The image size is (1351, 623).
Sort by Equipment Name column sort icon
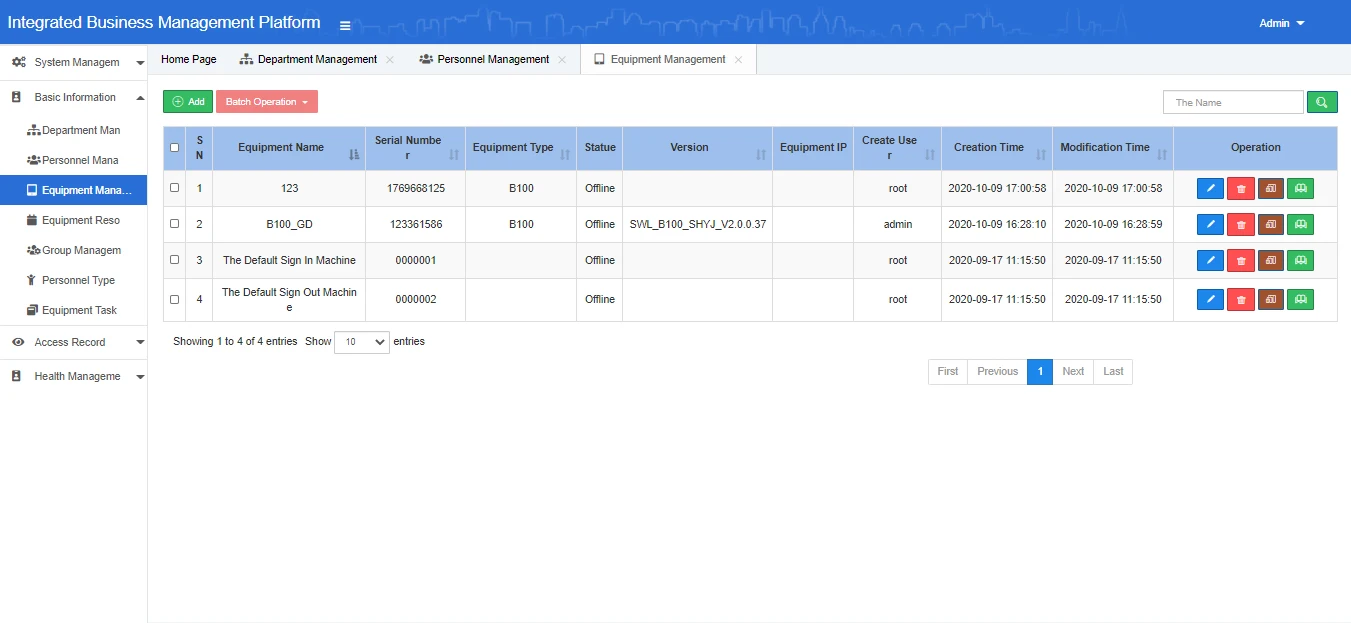point(354,155)
